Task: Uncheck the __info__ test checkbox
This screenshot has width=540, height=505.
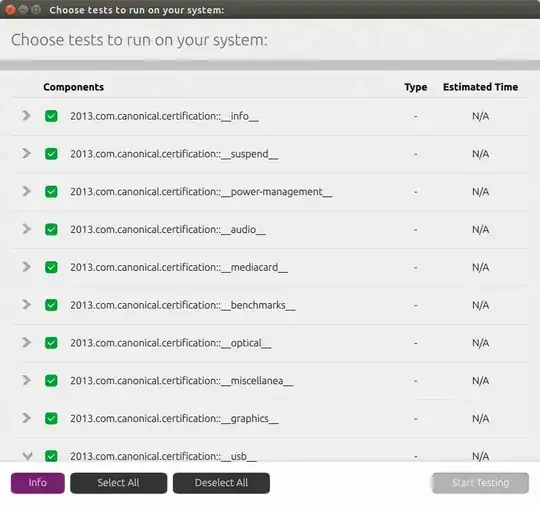Action: tap(51, 116)
